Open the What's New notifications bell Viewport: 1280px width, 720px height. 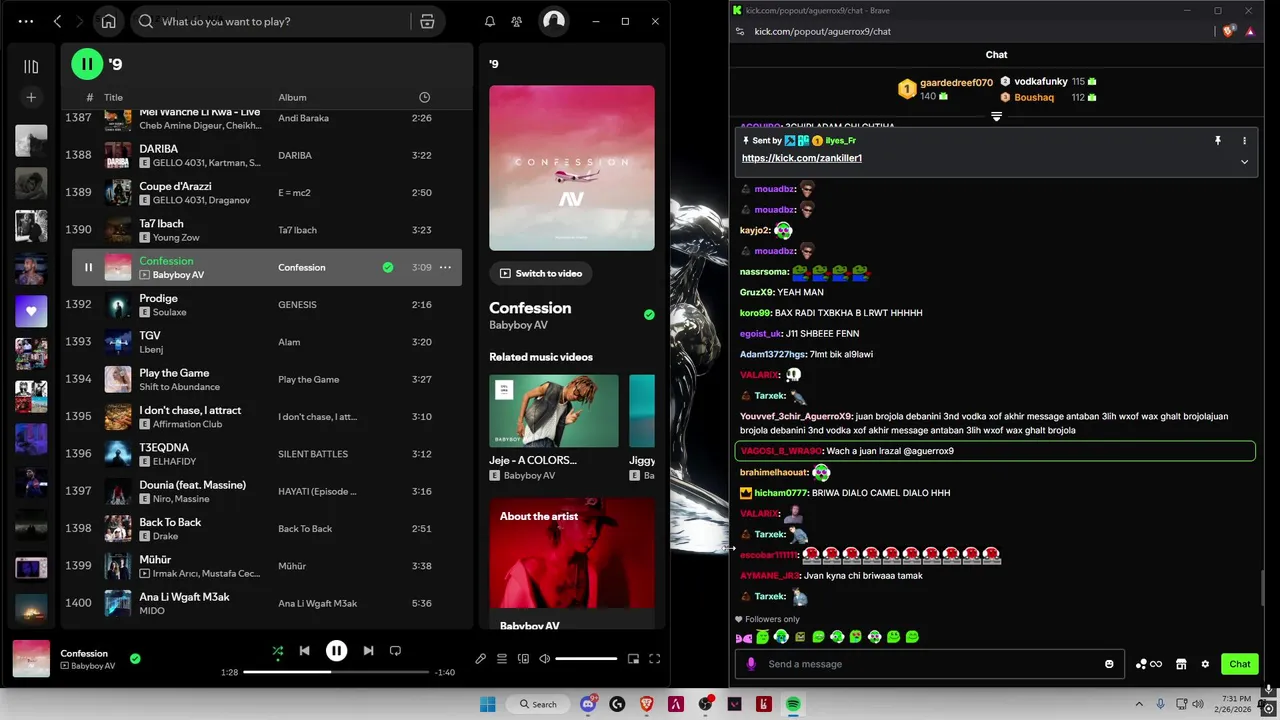pyautogui.click(x=490, y=21)
